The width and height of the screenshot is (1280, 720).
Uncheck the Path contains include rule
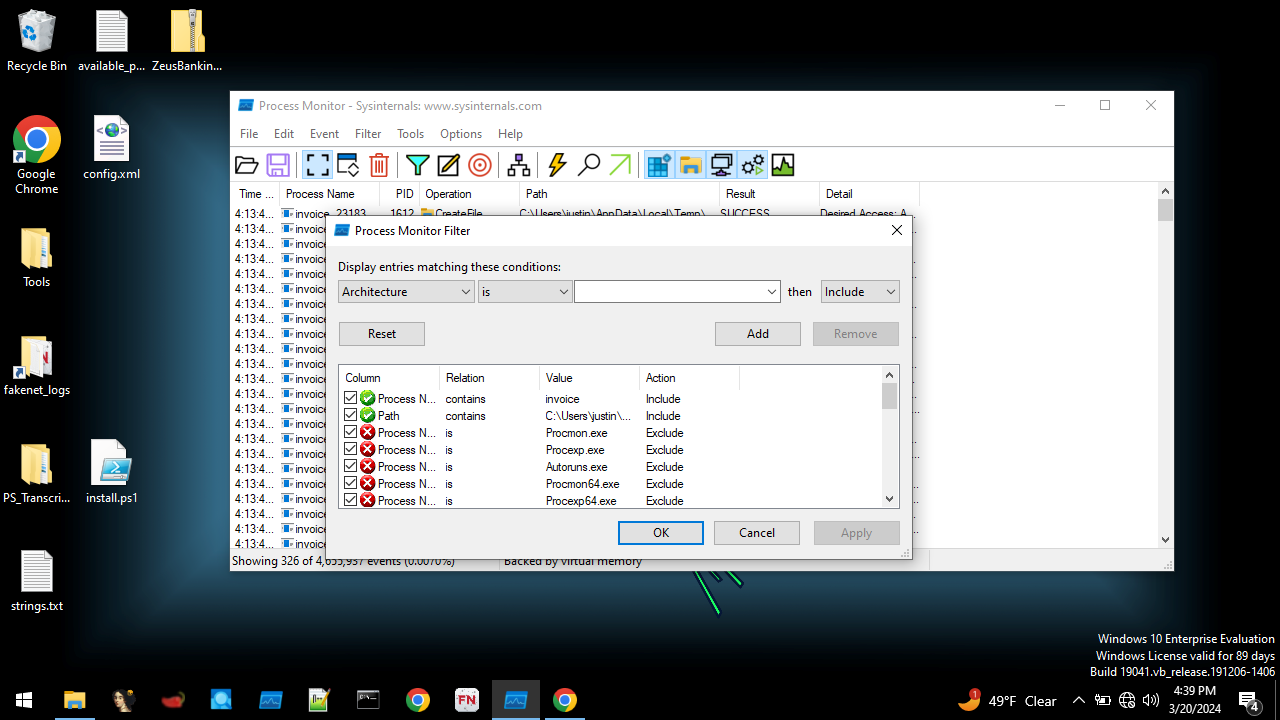click(x=351, y=415)
